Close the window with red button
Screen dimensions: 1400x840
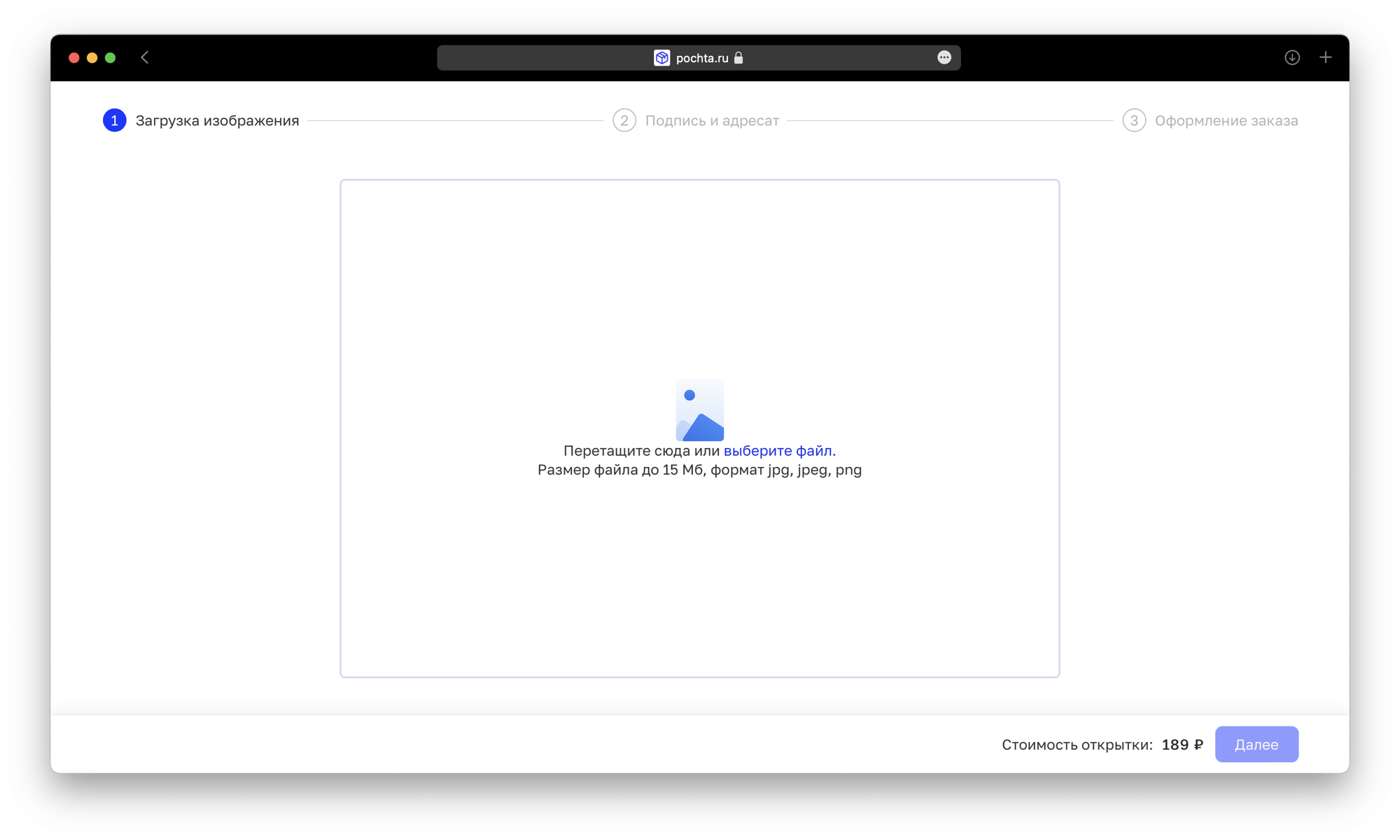tap(74, 57)
